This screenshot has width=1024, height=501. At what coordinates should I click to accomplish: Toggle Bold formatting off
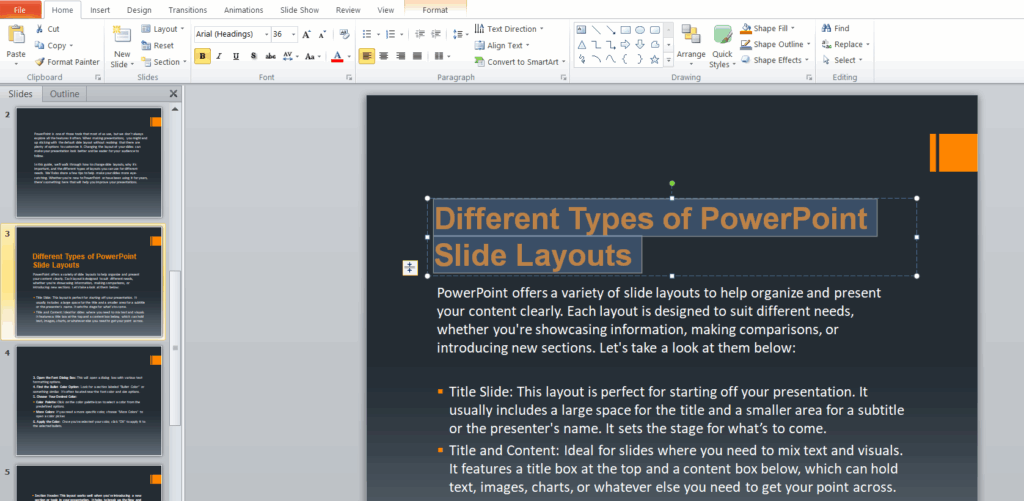point(204,56)
